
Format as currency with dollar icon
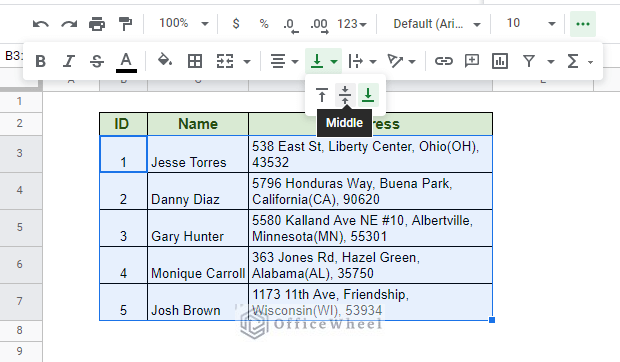236,24
